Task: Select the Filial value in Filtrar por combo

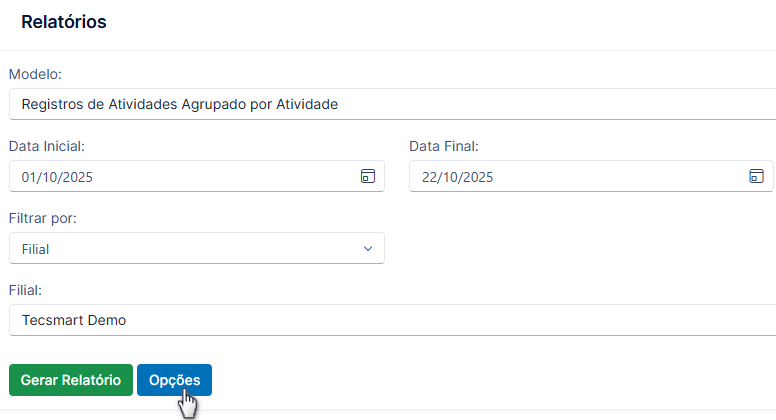Action: 196,248
